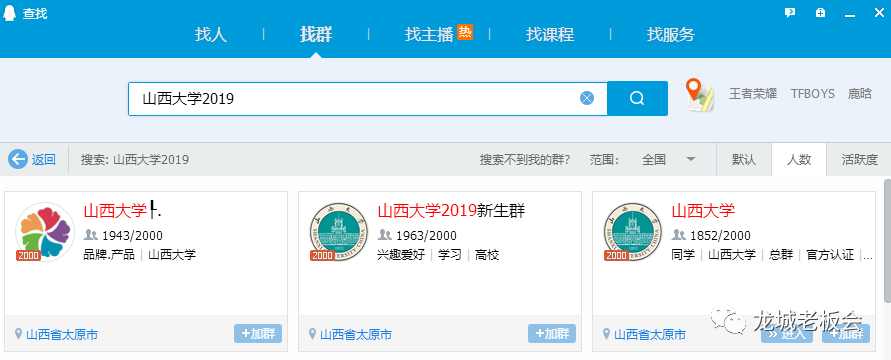Screen dimensions: 891x360
Task: Select the 找群 tab
Action: (x=317, y=35)
